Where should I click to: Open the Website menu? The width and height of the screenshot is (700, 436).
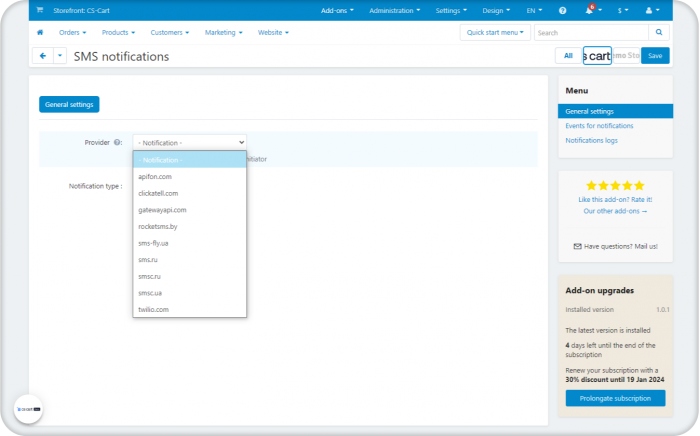pos(273,33)
